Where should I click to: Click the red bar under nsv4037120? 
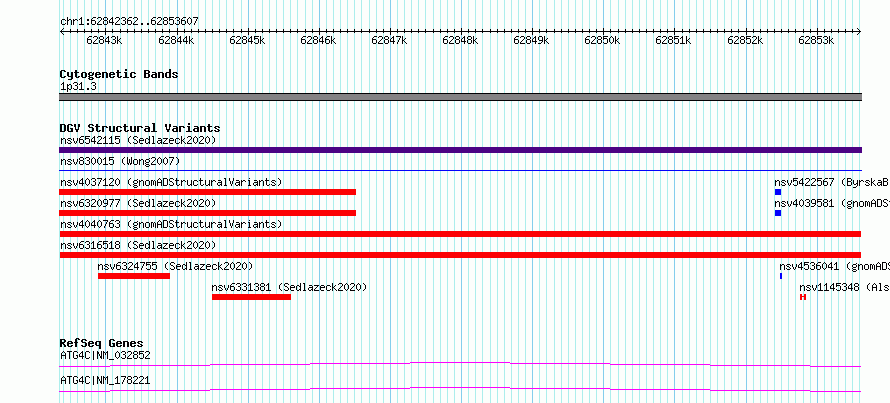[208, 192]
